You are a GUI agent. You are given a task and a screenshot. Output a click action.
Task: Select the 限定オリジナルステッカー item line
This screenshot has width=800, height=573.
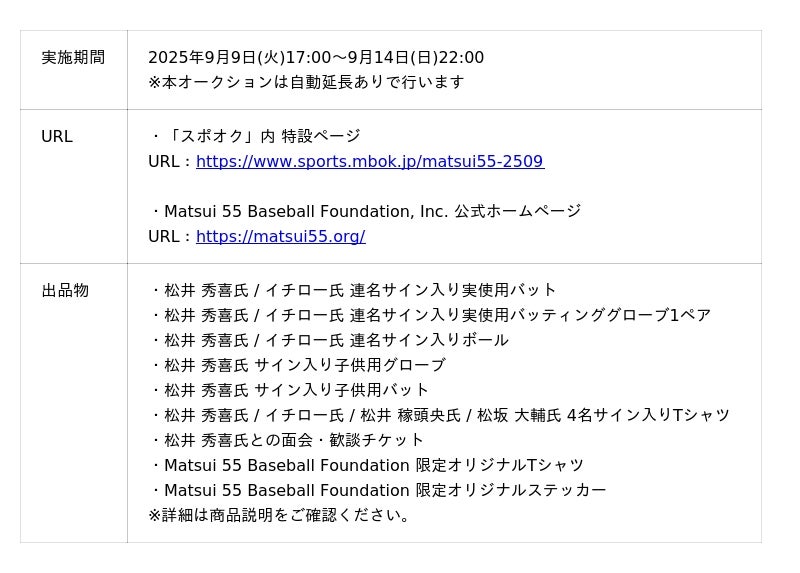click(377, 491)
